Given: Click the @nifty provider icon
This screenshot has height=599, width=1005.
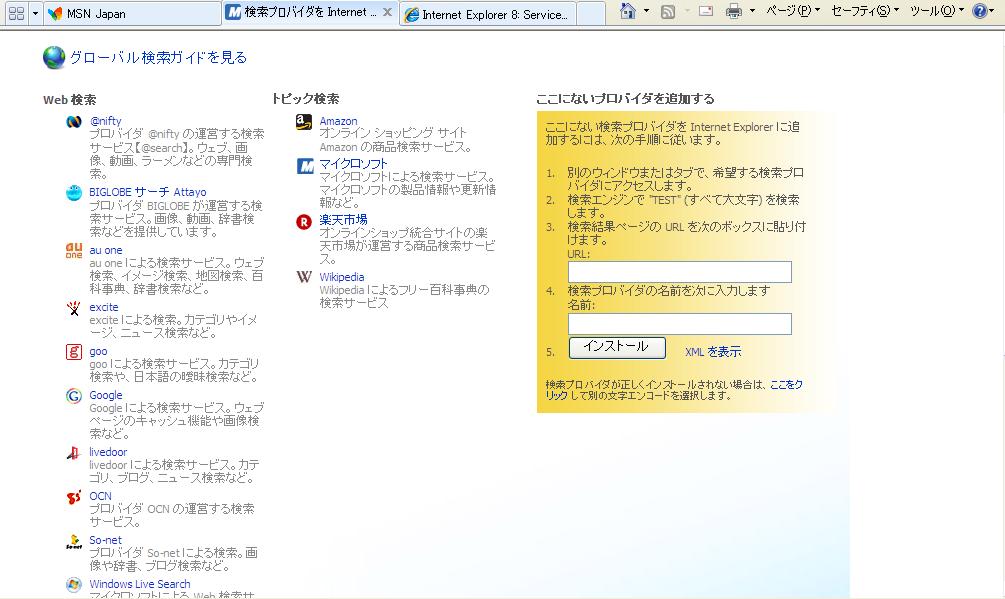Looking at the screenshot, I should (x=74, y=122).
